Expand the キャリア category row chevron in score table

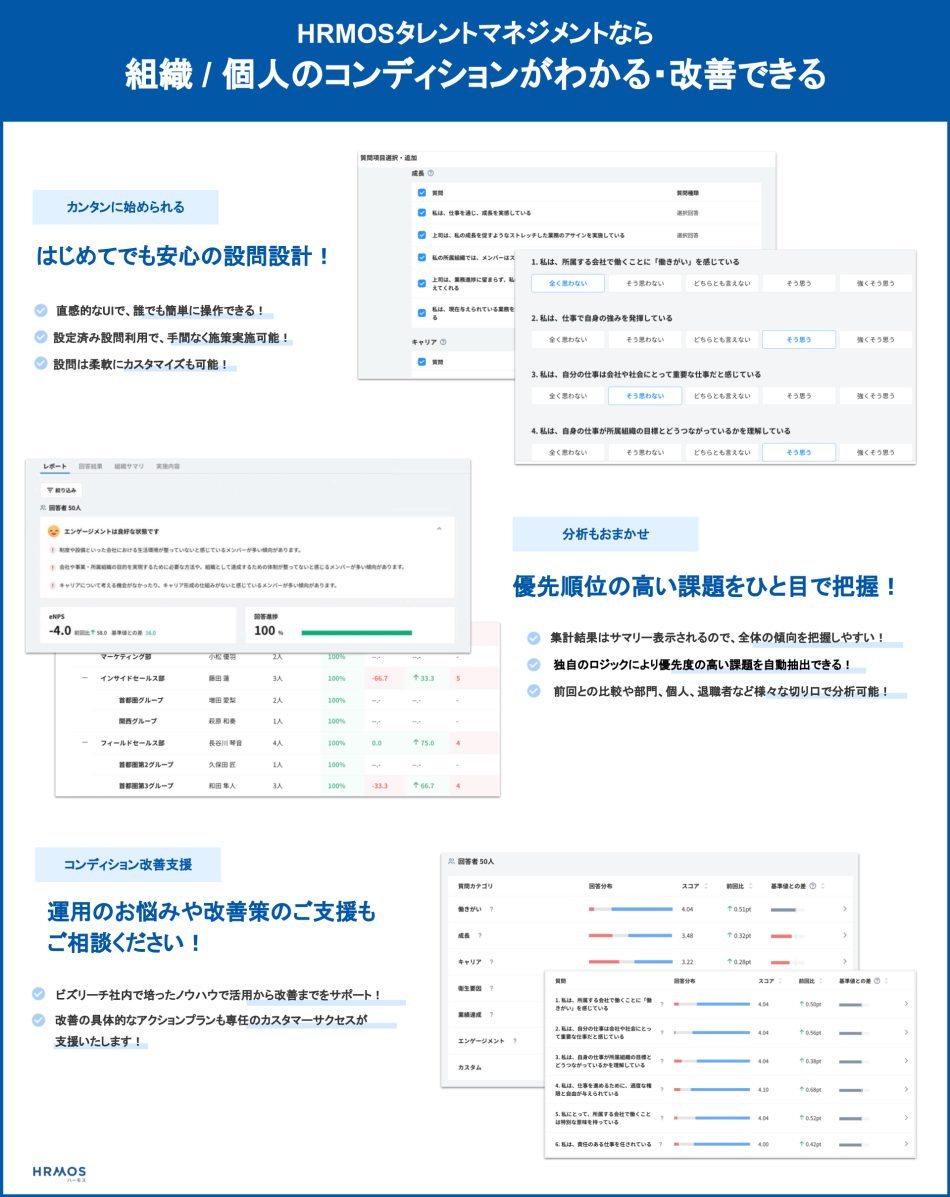point(845,962)
